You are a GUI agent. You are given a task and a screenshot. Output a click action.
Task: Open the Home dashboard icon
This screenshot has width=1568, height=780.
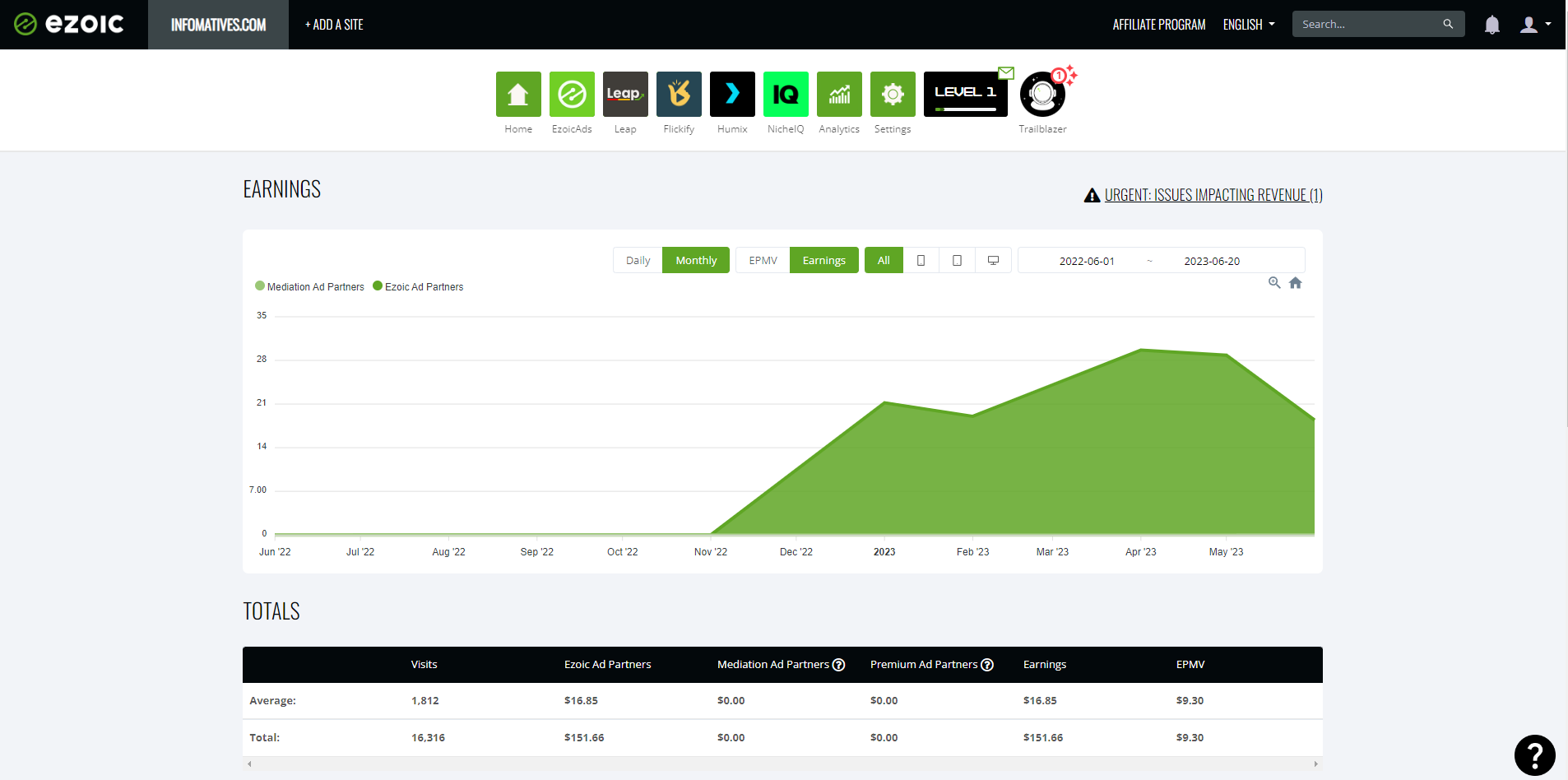pyautogui.click(x=518, y=94)
